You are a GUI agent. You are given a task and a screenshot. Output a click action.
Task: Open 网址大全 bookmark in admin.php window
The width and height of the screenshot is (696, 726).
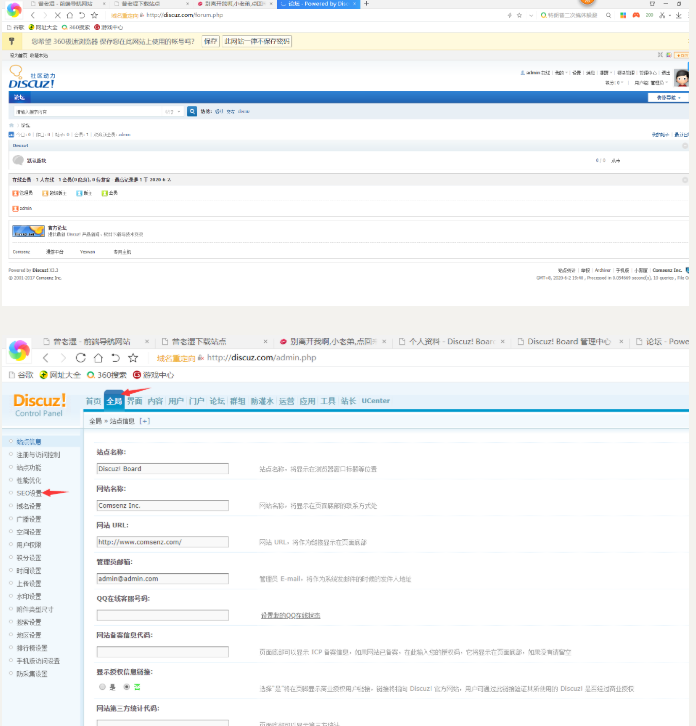click(60, 375)
